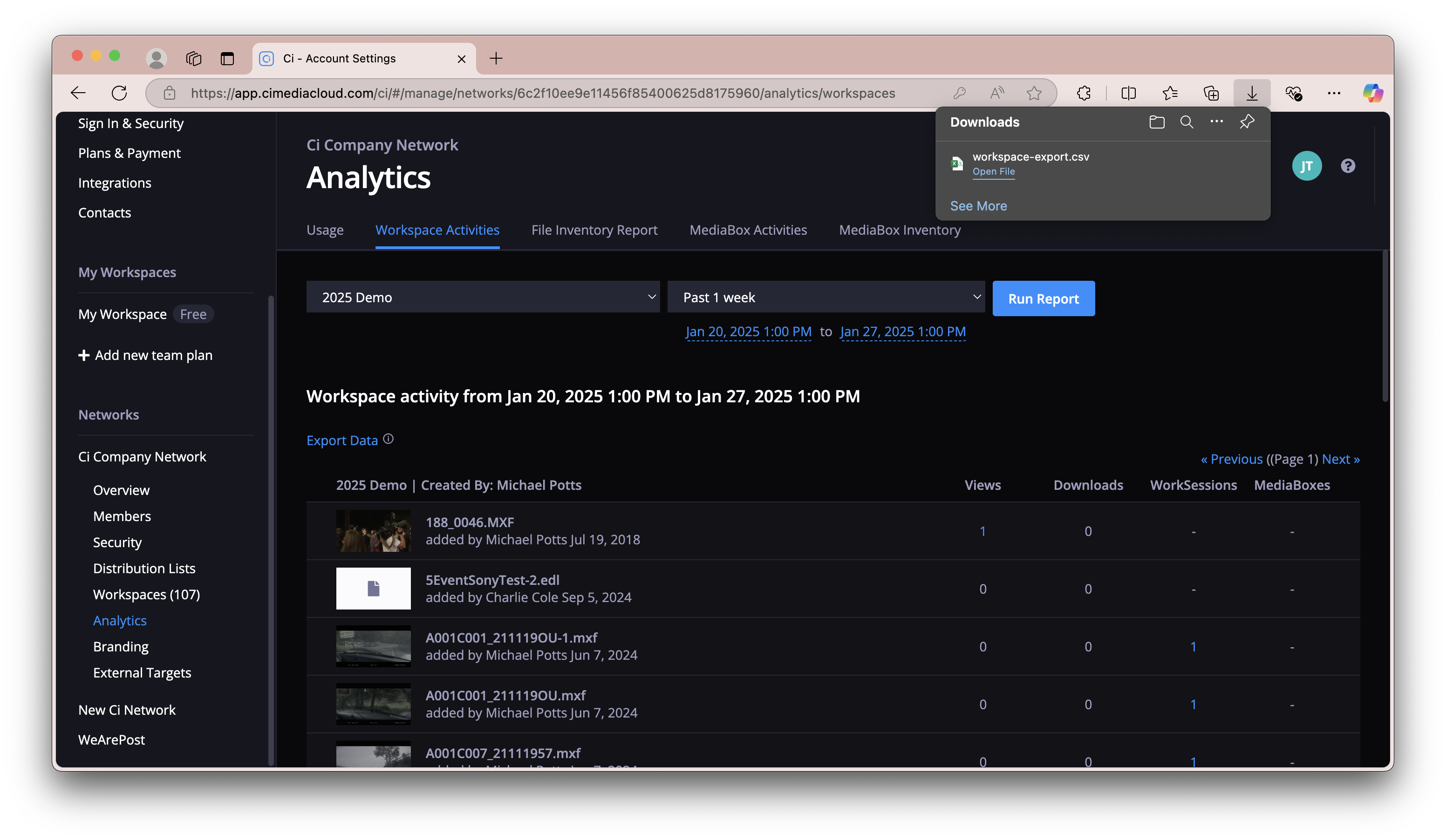The width and height of the screenshot is (1446, 840).
Task: Open Sign In & Security settings
Action: click(x=131, y=123)
